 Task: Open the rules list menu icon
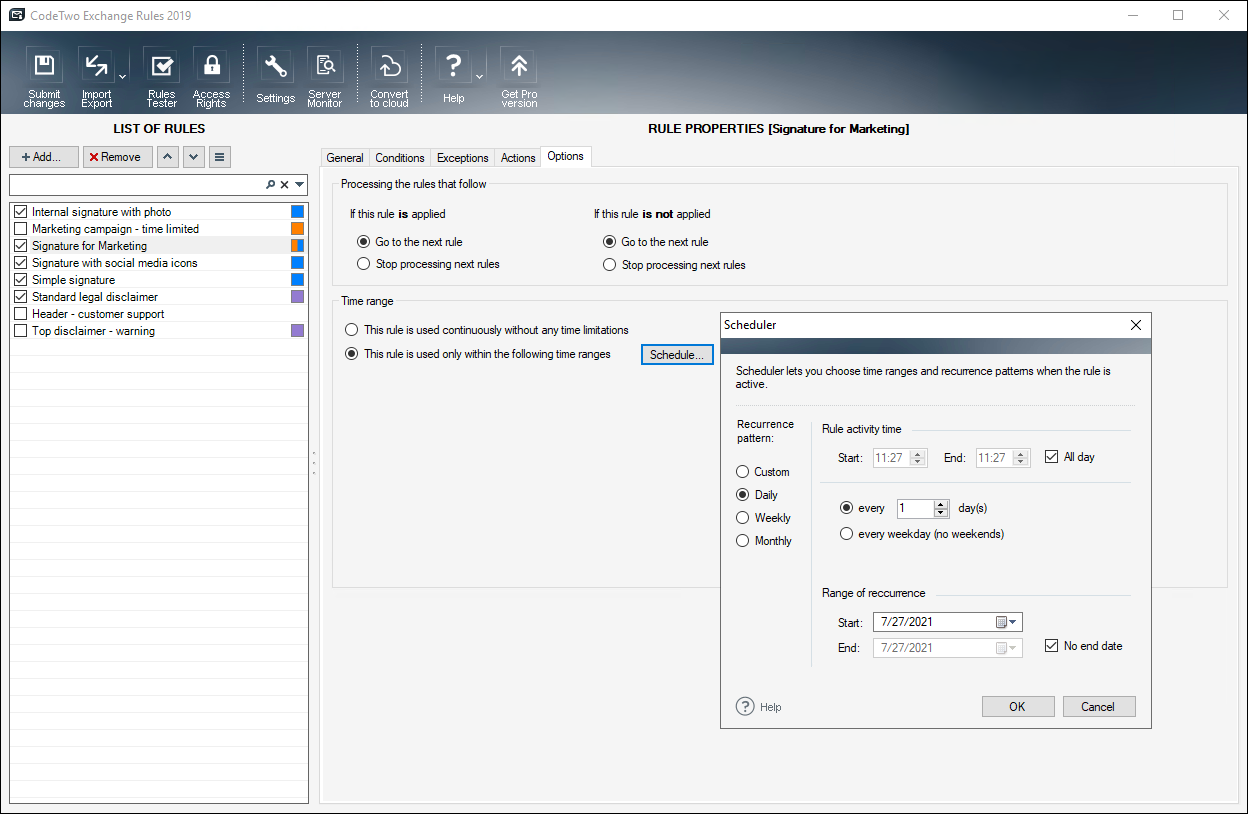pyautogui.click(x=220, y=157)
